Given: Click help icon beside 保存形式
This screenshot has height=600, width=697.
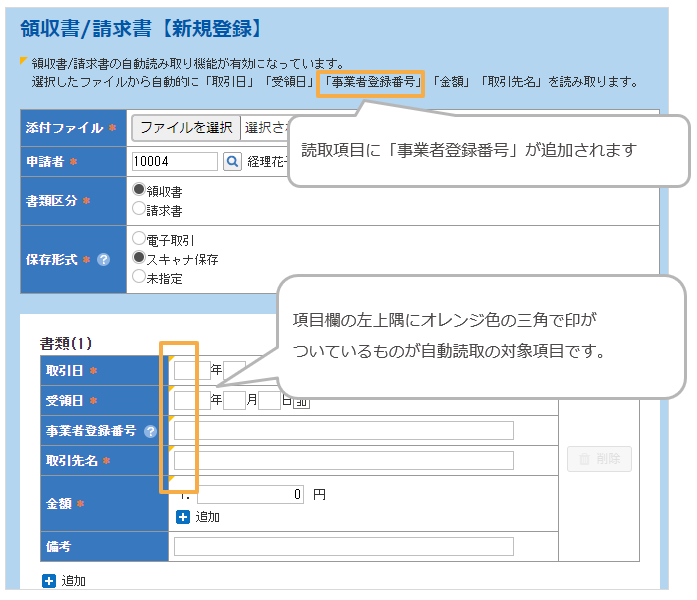Looking at the screenshot, I should coord(103,260).
